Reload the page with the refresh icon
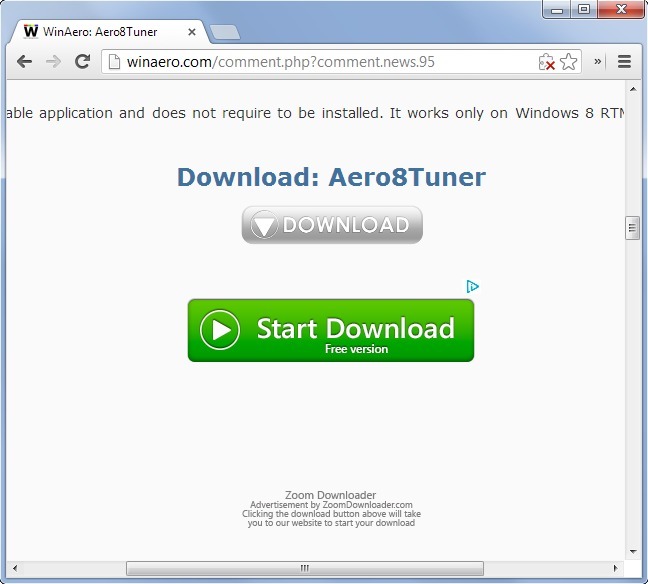648x584 pixels. [82, 62]
